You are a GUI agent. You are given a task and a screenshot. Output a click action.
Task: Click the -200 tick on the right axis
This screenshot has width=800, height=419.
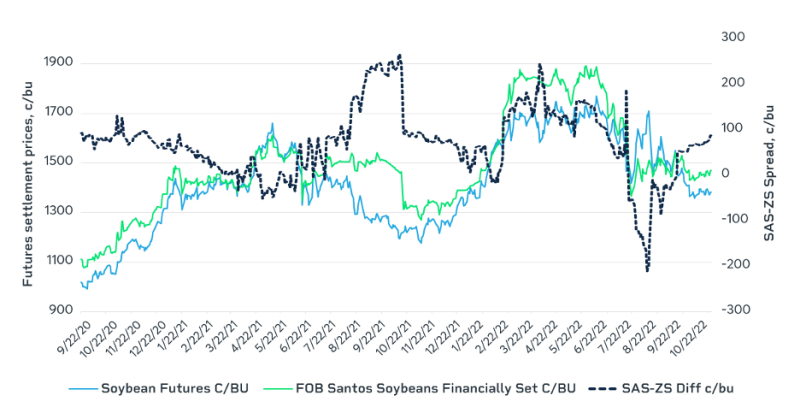pyautogui.click(x=736, y=264)
